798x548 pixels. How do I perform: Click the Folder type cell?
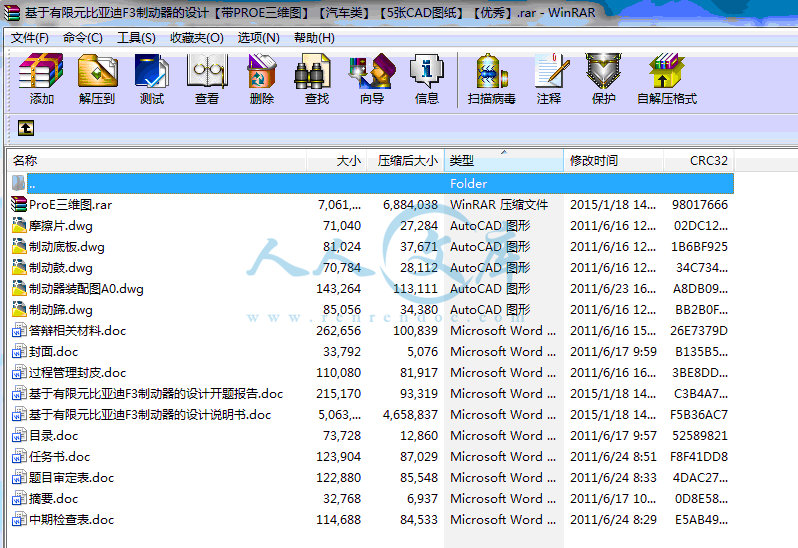468,184
